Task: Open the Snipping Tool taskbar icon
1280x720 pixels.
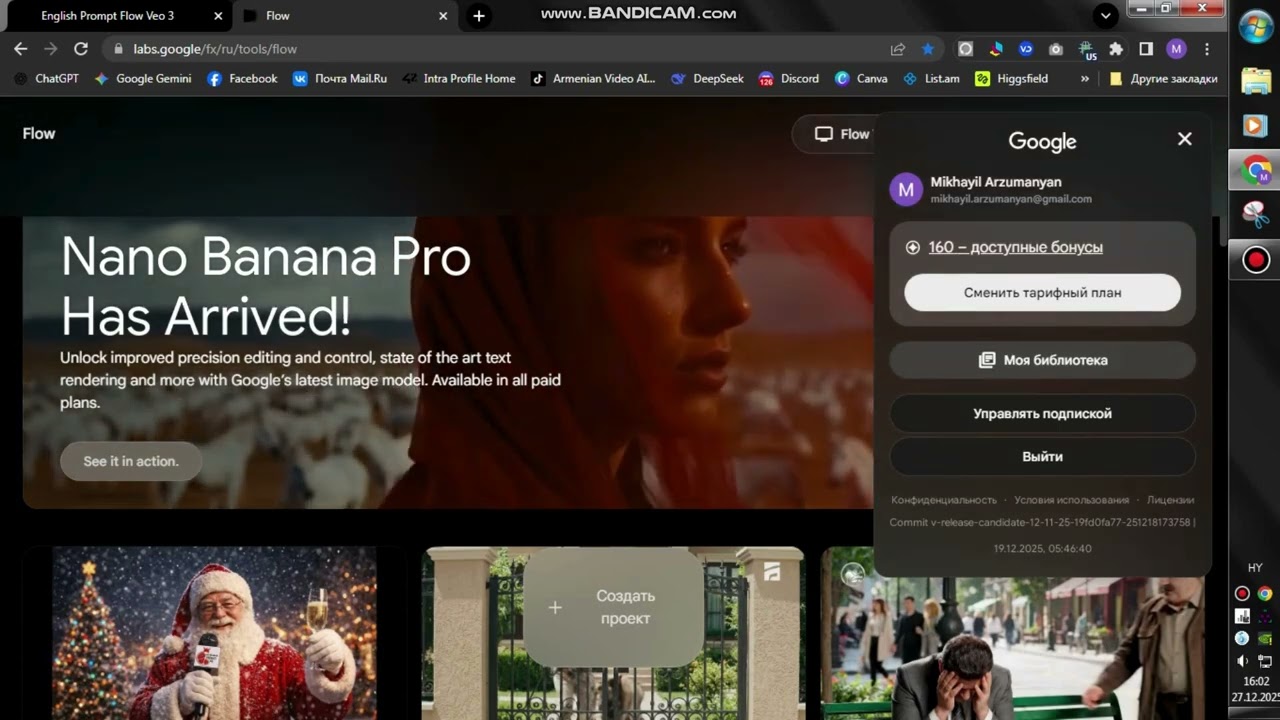Action: pos(1255,215)
